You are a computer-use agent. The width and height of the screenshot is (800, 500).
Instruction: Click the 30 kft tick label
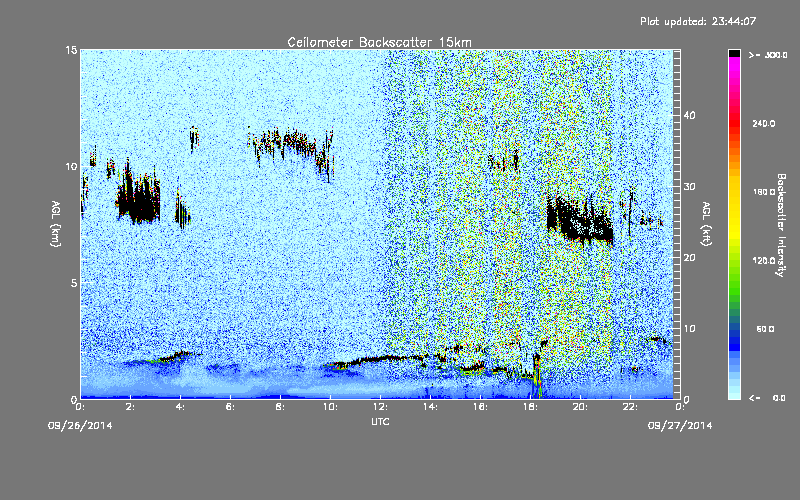coord(689,186)
